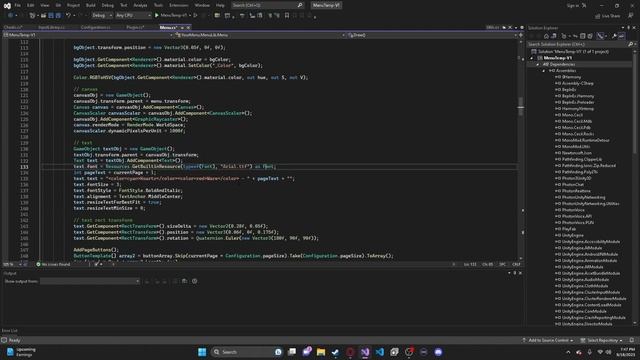Open Solution Explorer Properties wrench icon

click(x=614, y=36)
